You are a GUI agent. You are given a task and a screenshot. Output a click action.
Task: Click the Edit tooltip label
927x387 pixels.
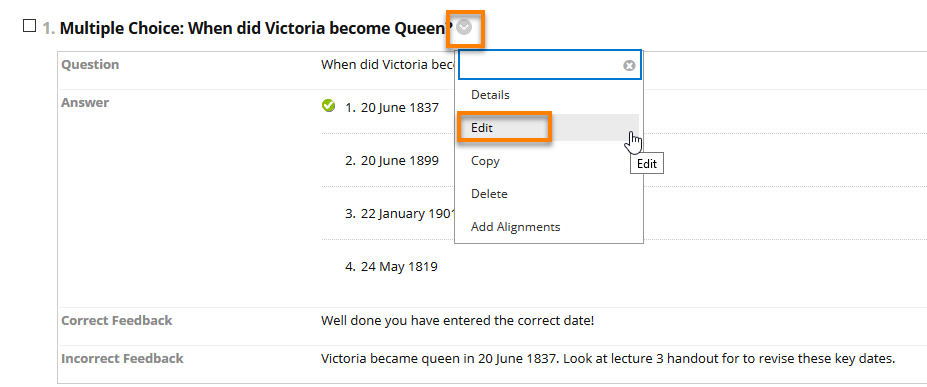pos(647,164)
